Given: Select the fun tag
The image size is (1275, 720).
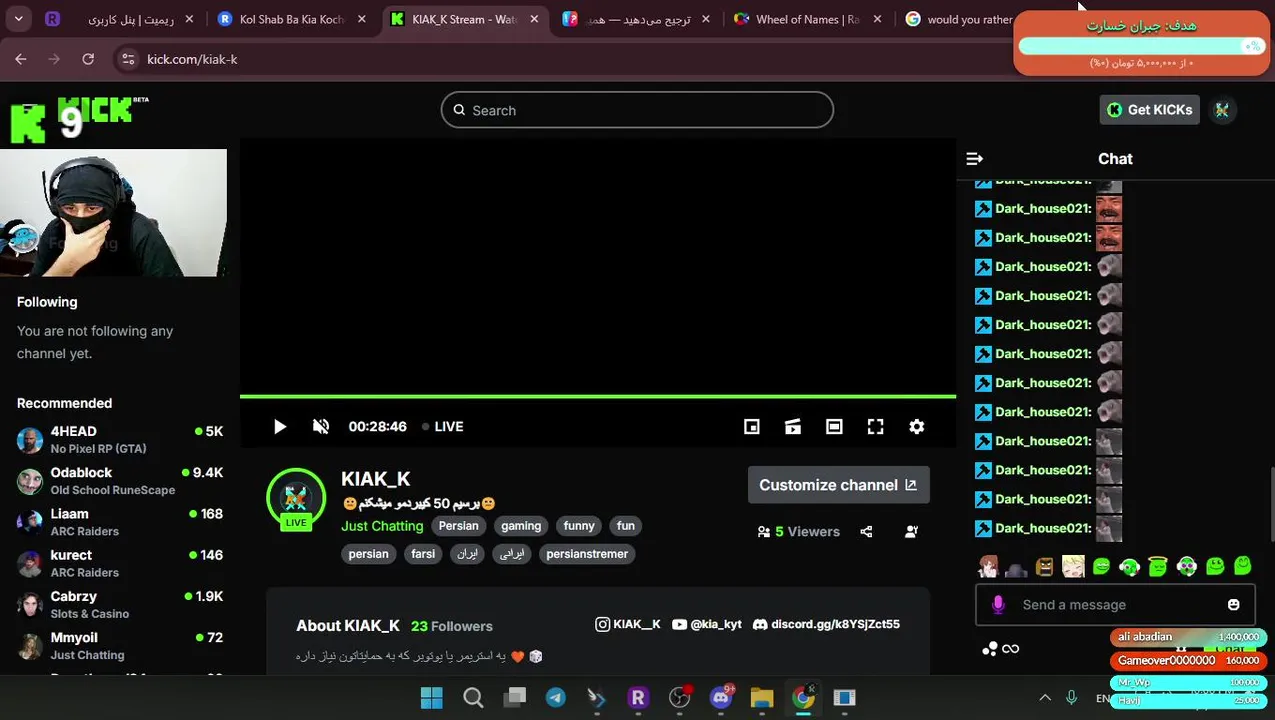Looking at the screenshot, I should click(x=626, y=526).
